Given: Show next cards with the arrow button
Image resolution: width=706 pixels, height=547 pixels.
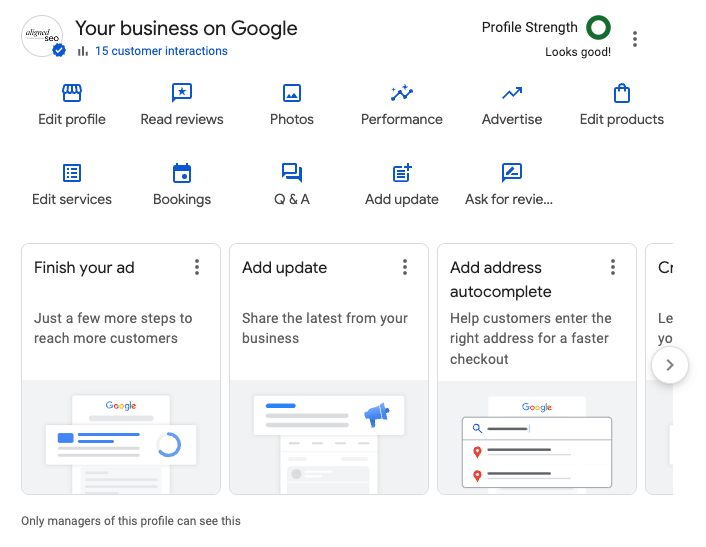Looking at the screenshot, I should (x=670, y=365).
